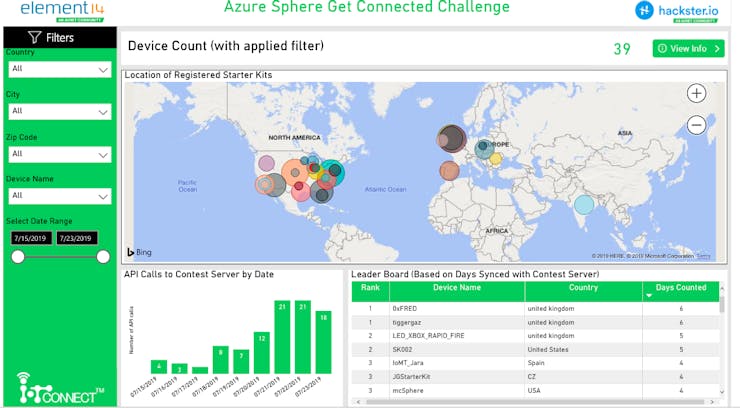Click the large dark bubble over the UK

[453, 137]
